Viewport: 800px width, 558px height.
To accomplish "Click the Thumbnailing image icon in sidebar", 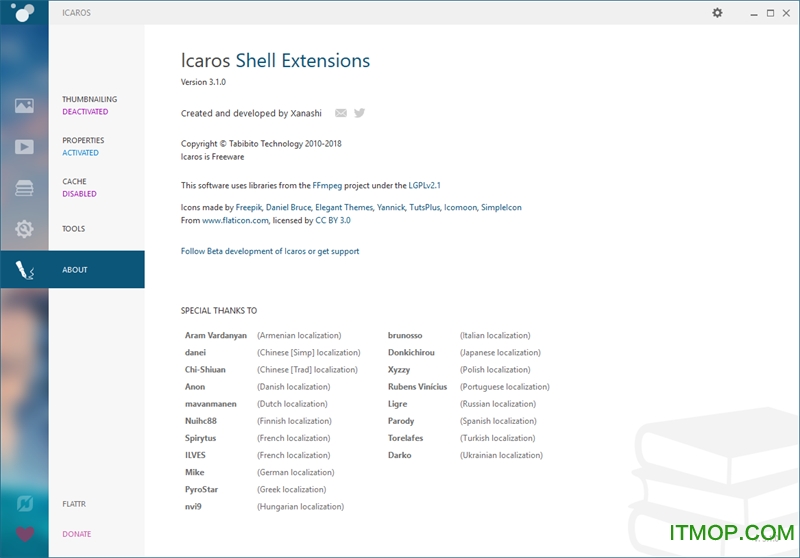I will (x=24, y=105).
